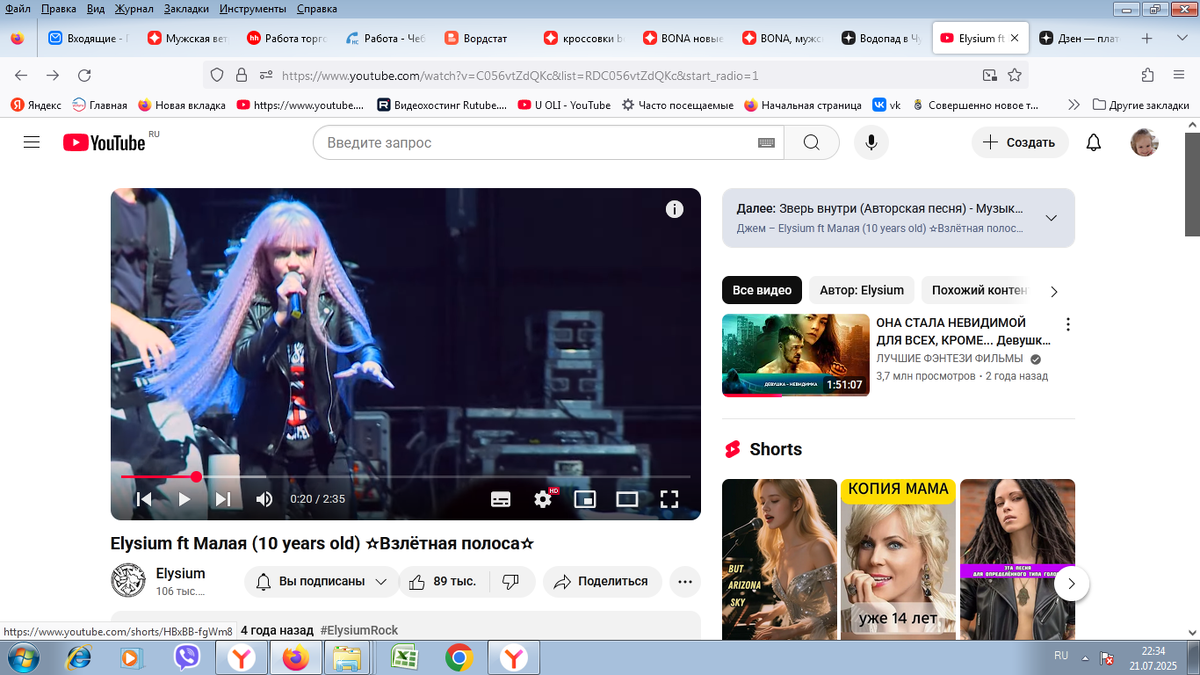This screenshot has width=1200, height=675.
Task: Open player settings gear
Action: click(543, 499)
